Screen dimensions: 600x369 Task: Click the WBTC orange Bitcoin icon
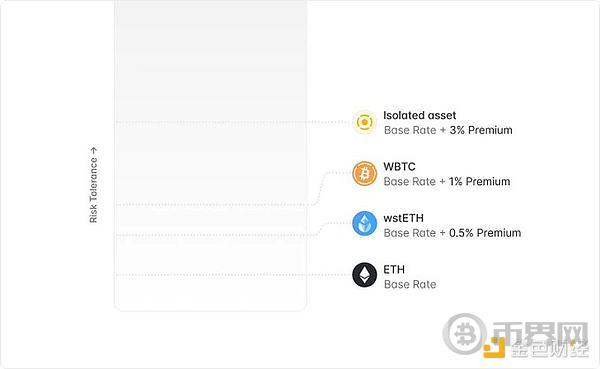(x=364, y=173)
